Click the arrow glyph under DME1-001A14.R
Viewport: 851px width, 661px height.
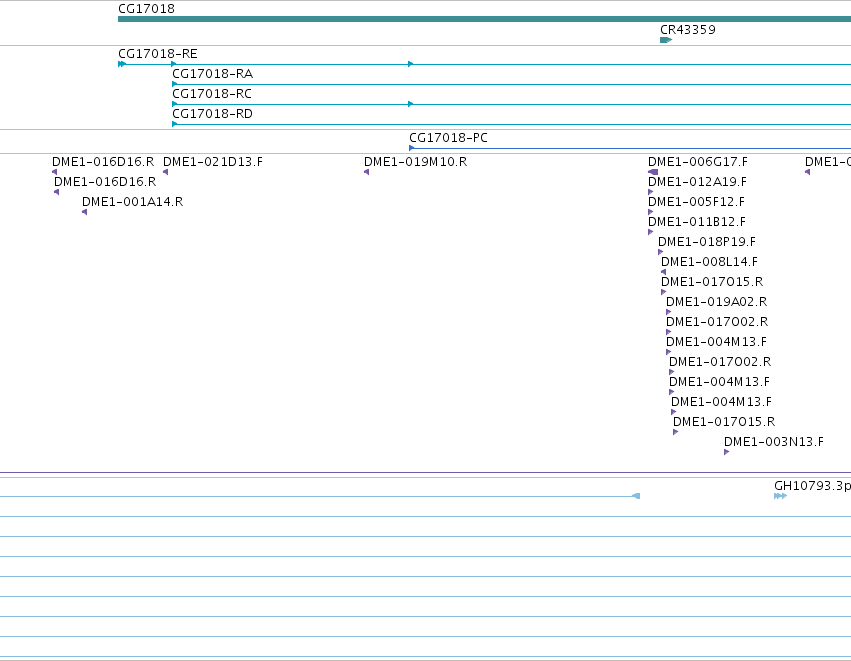coord(84,212)
